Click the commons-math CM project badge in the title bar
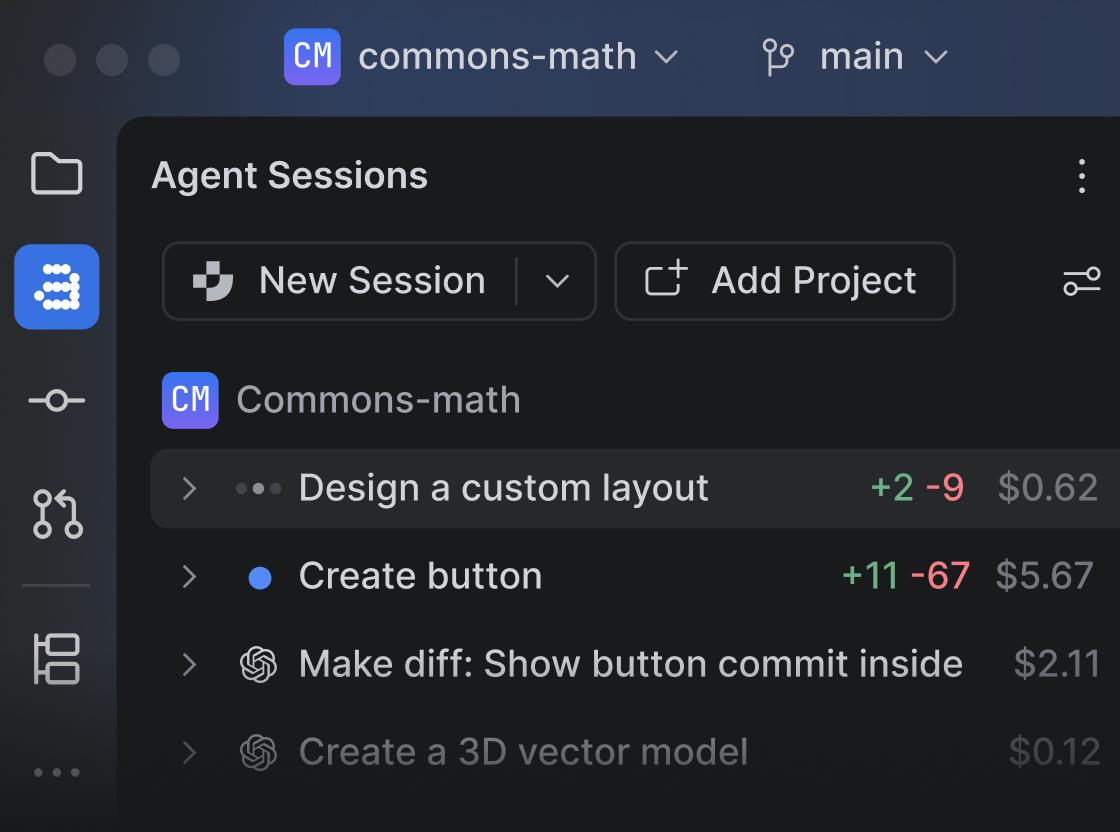Image resolution: width=1120 pixels, height=832 pixels. (312, 56)
